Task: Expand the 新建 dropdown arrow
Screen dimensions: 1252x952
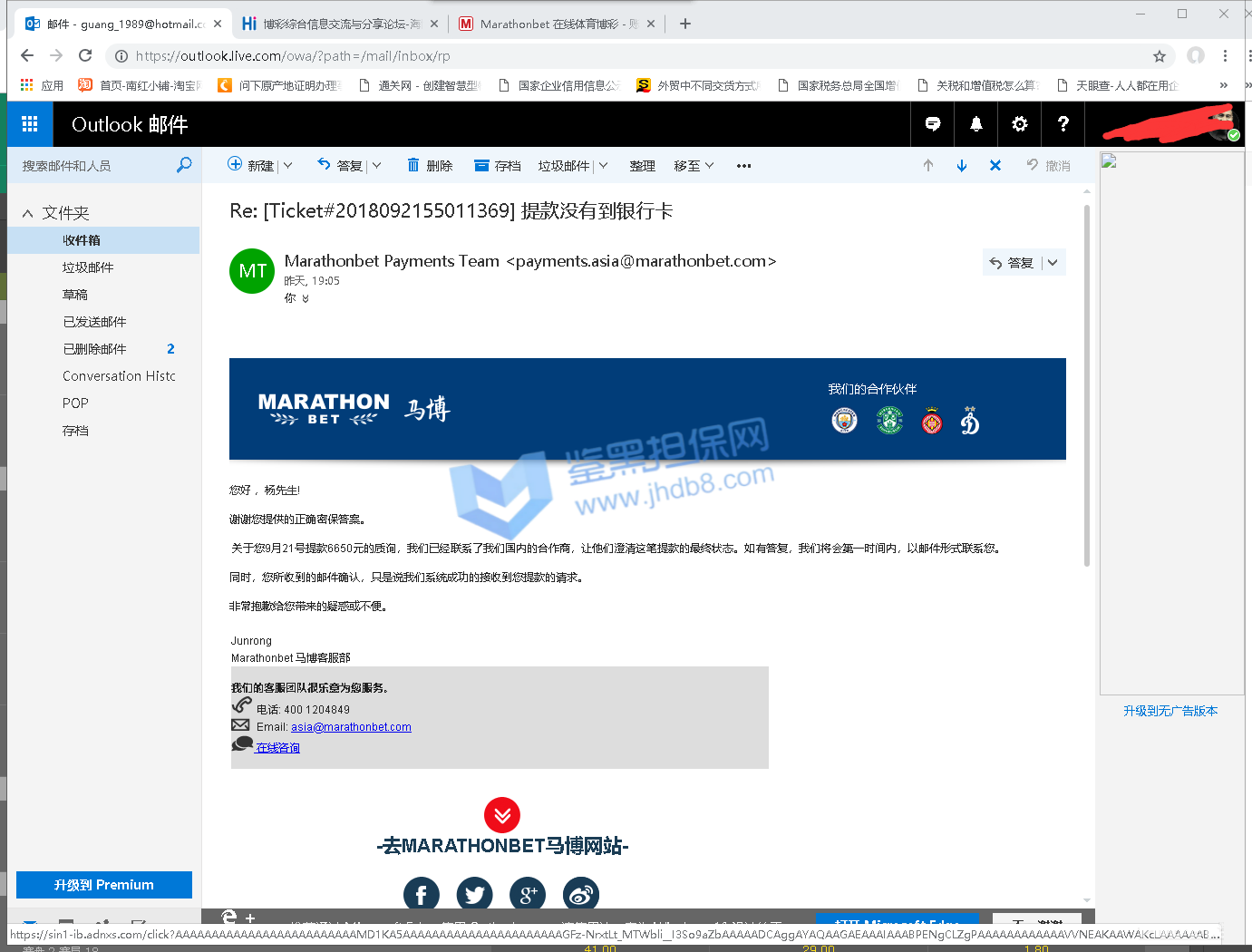Action: (x=288, y=166)
